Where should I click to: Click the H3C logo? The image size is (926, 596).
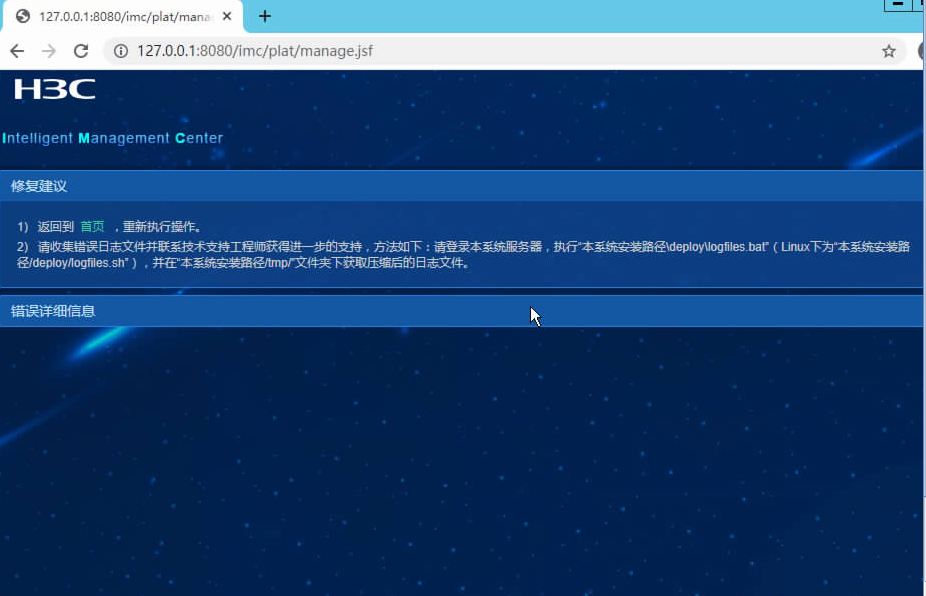54,89
